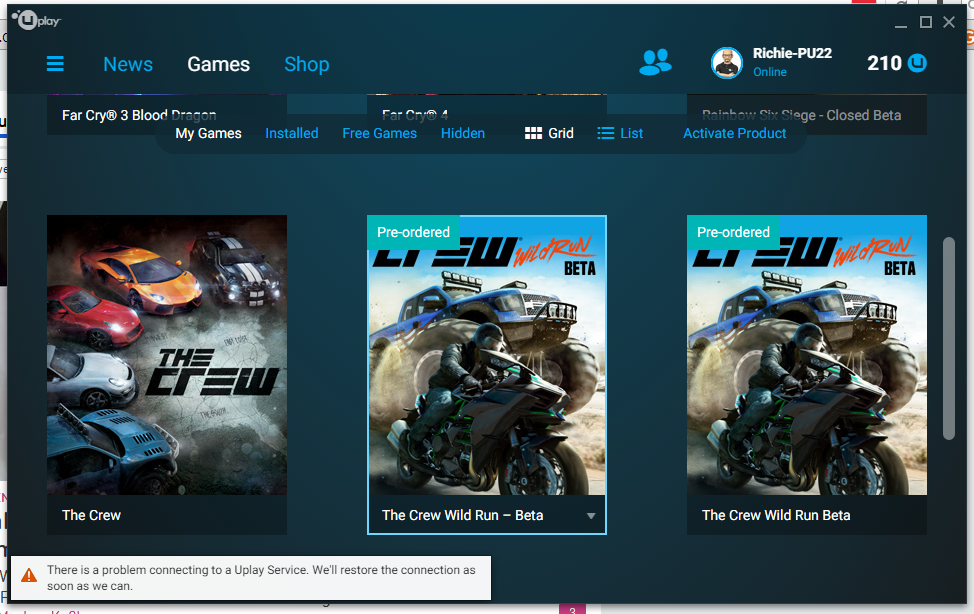Click the Richie-PU22 username

792,53
